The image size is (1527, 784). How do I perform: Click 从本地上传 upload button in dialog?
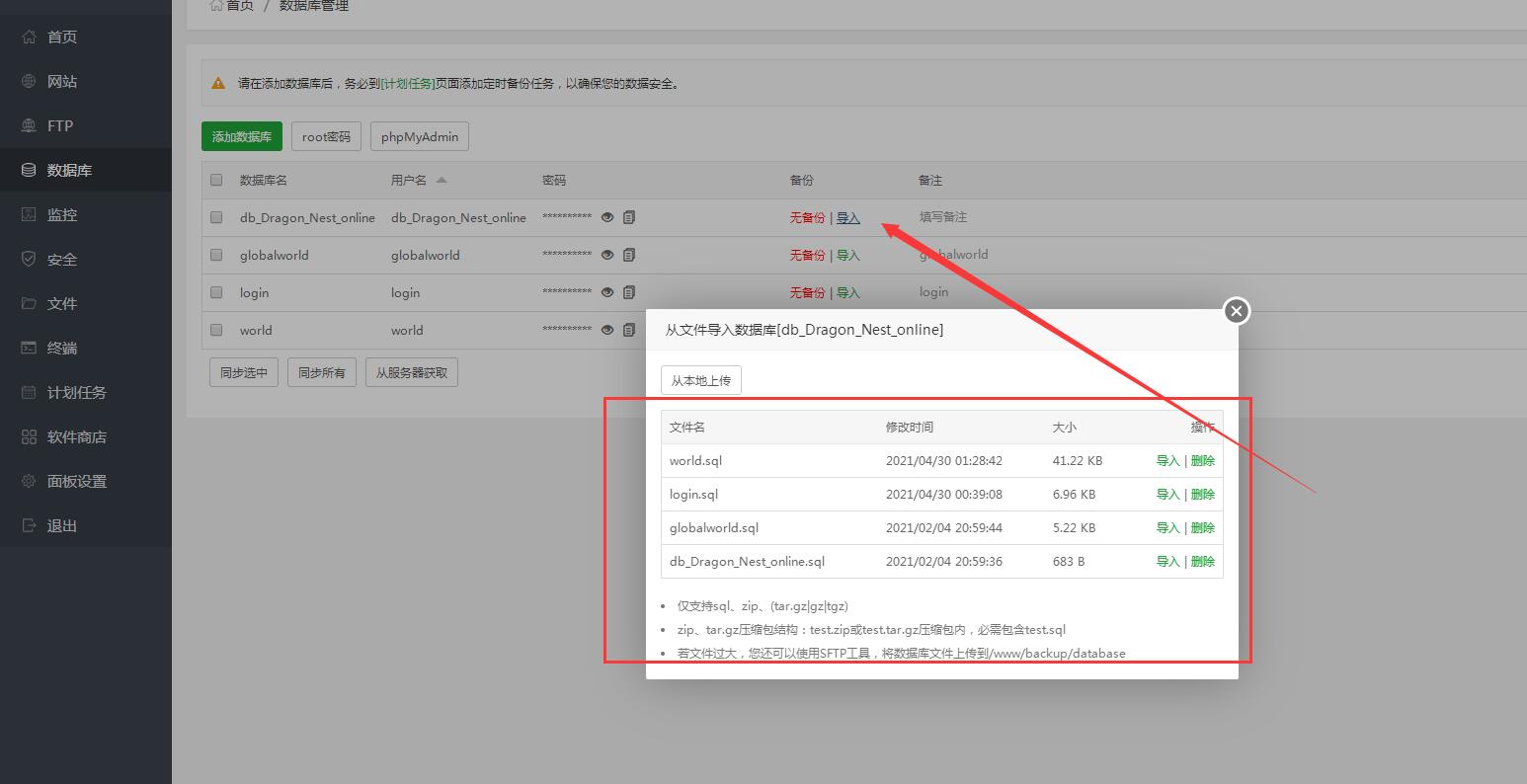point(701,380)
